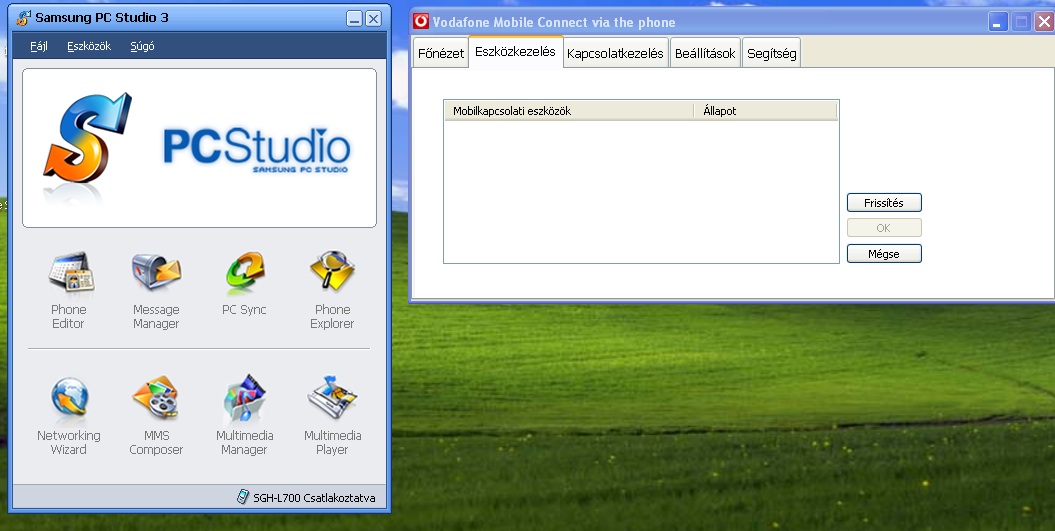Open the Eszközök menu
1055x531 pixels.
[x=89, y=46]
